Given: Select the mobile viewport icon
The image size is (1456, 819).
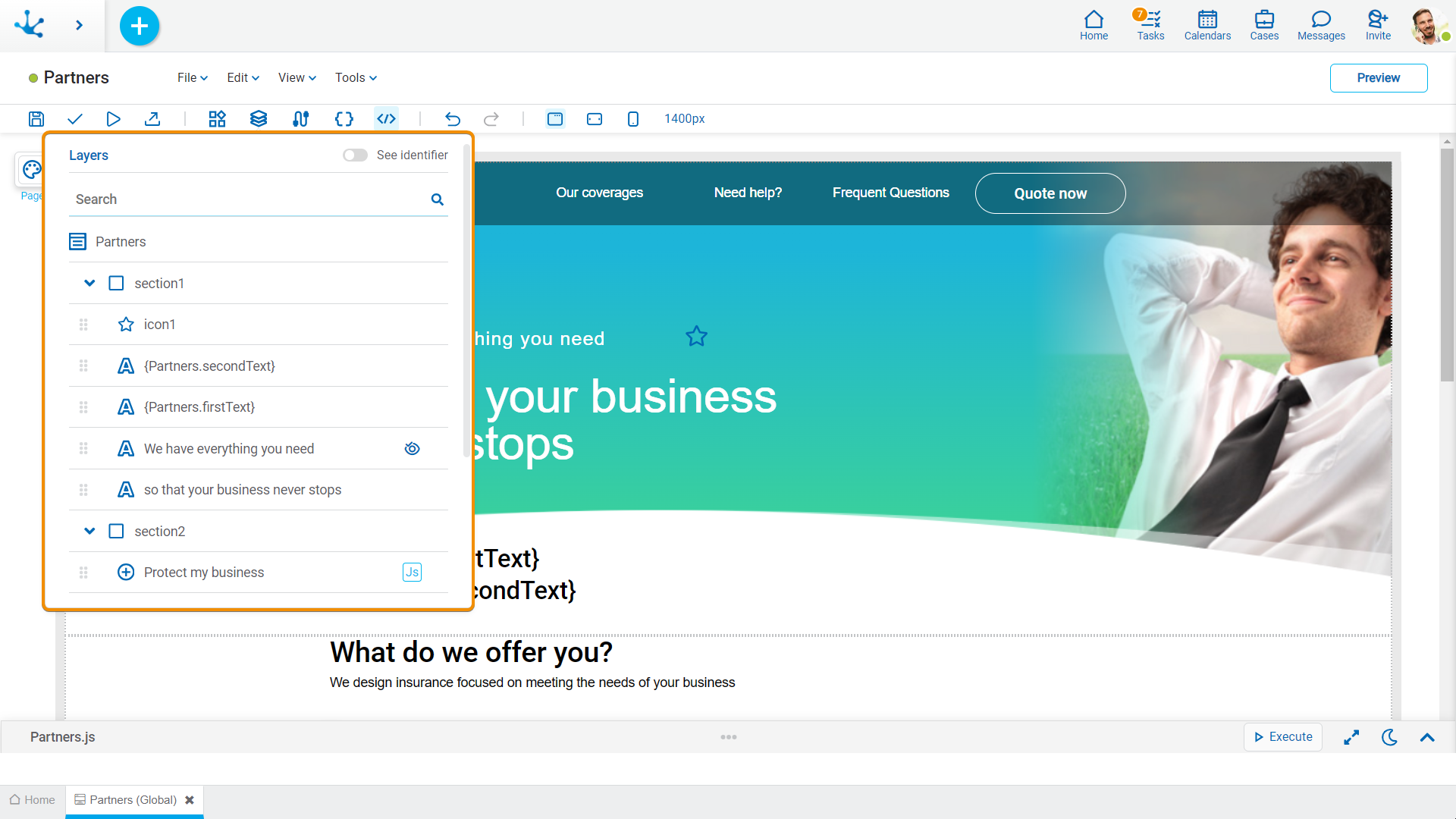Looking at the screenshot, I should (633, 119).
